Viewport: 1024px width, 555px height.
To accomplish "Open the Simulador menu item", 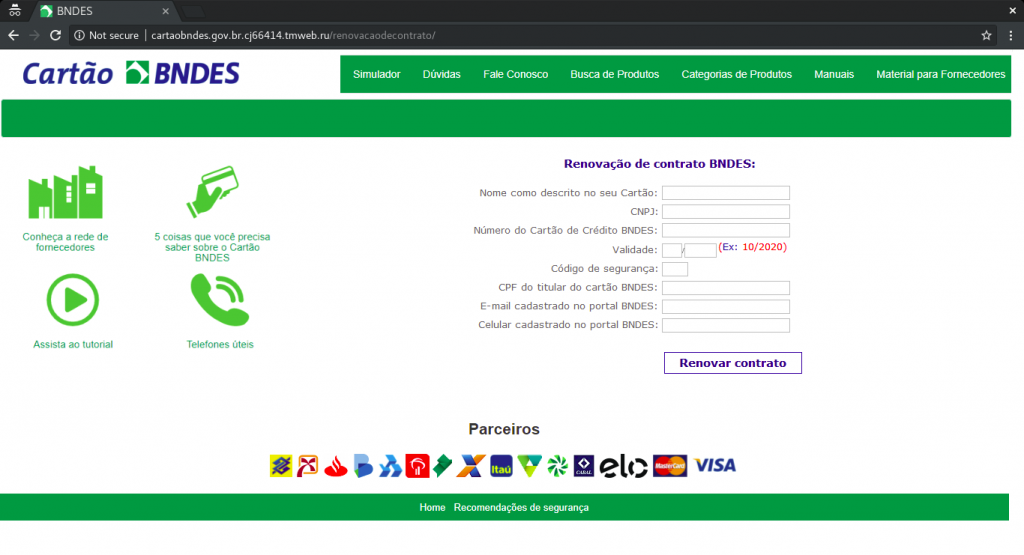I will (376, 74).
